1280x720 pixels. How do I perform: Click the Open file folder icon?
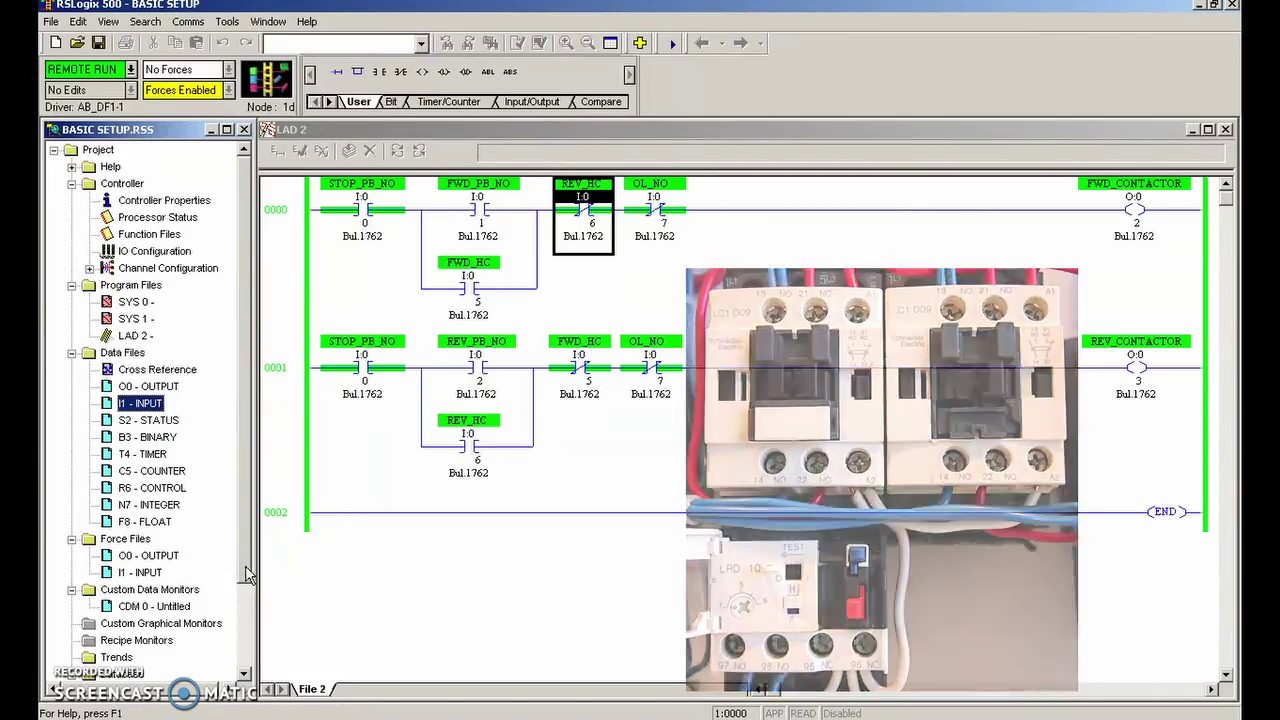click(77, 43)
